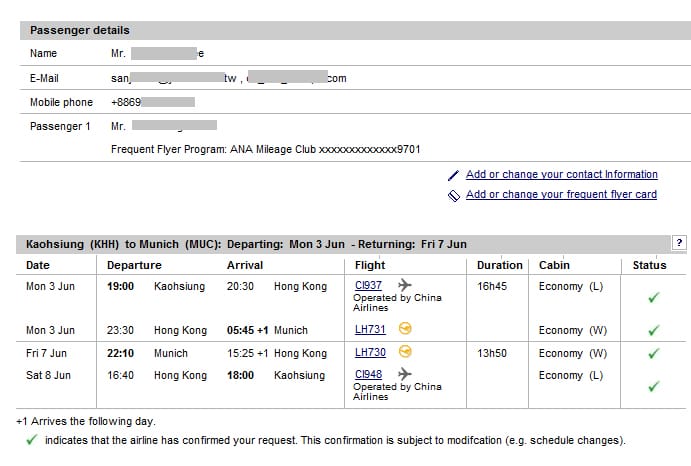Click the 18:00 Kaohsiung arrival time
Viewport: 691px width, 466px height.
[240, 376]
